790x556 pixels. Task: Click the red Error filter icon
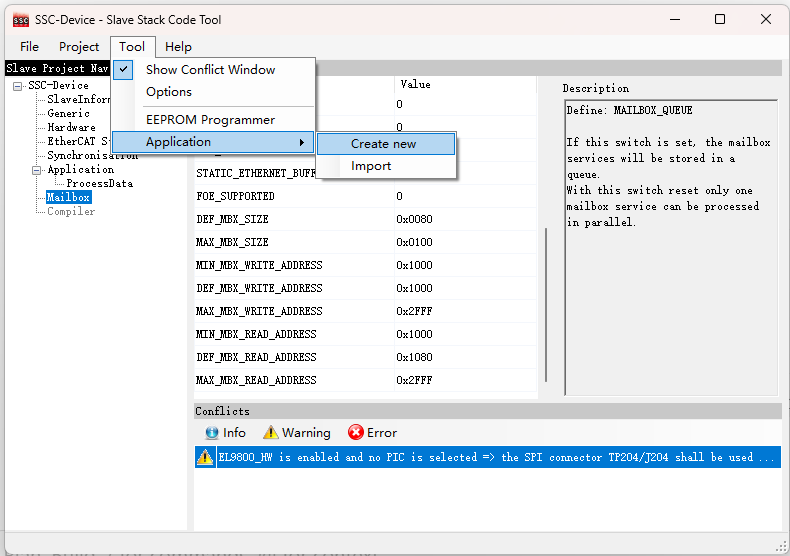(x=356, y=432)
